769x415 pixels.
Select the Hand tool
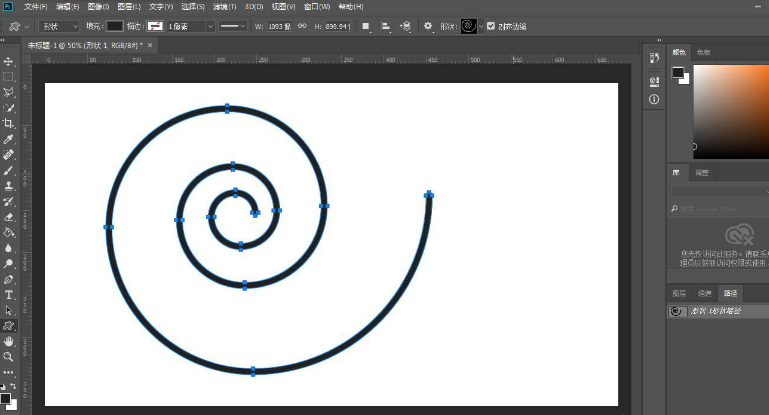click(8, 341)
